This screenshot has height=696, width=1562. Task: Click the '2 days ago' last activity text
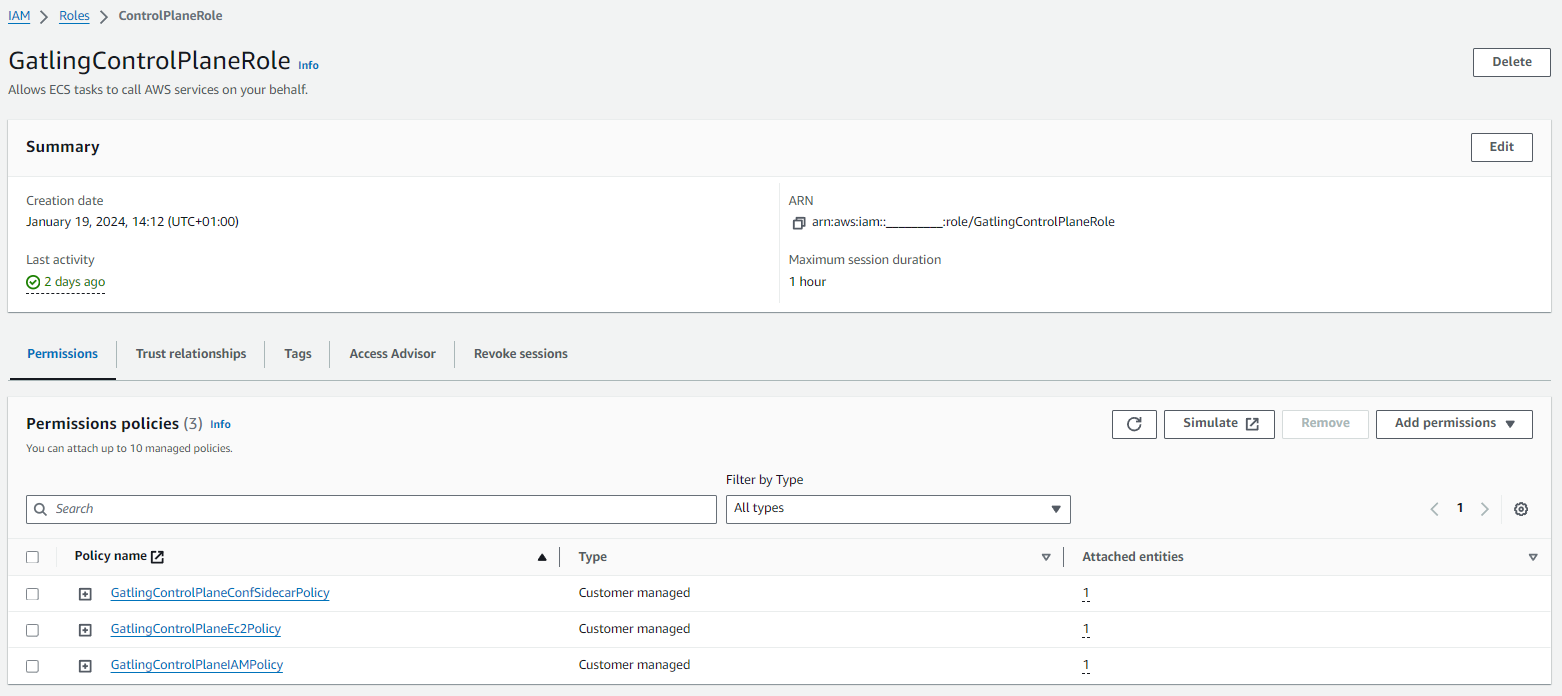click(75, 282)
